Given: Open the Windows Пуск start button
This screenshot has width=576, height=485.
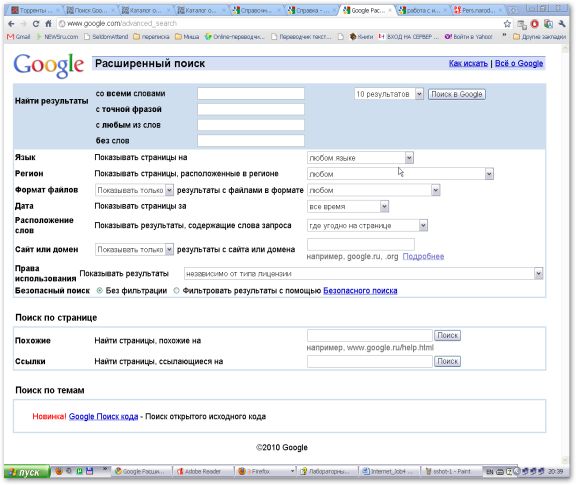Looking at the screenshot, I should [26, 472].
